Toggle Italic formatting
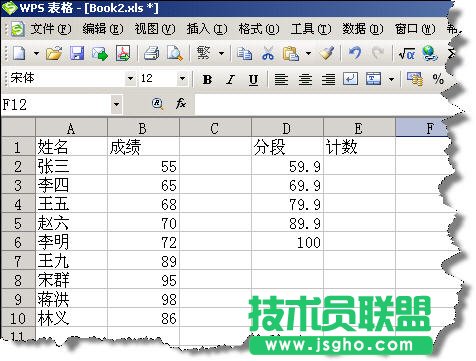The width and height of the screenshot is (476, 361). coord(230,80)
